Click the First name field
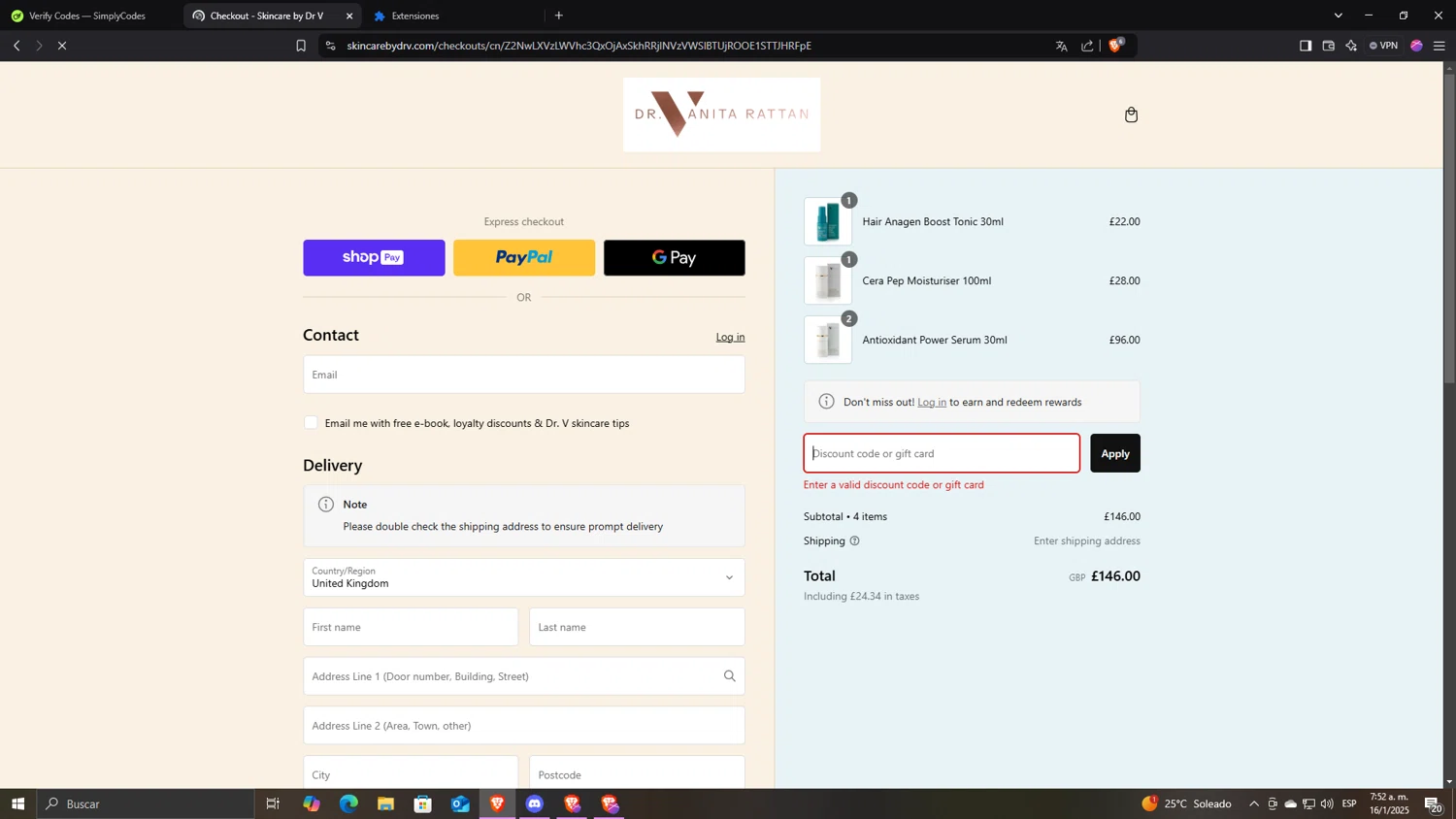1456x819 pixels. tap(411, 627)
